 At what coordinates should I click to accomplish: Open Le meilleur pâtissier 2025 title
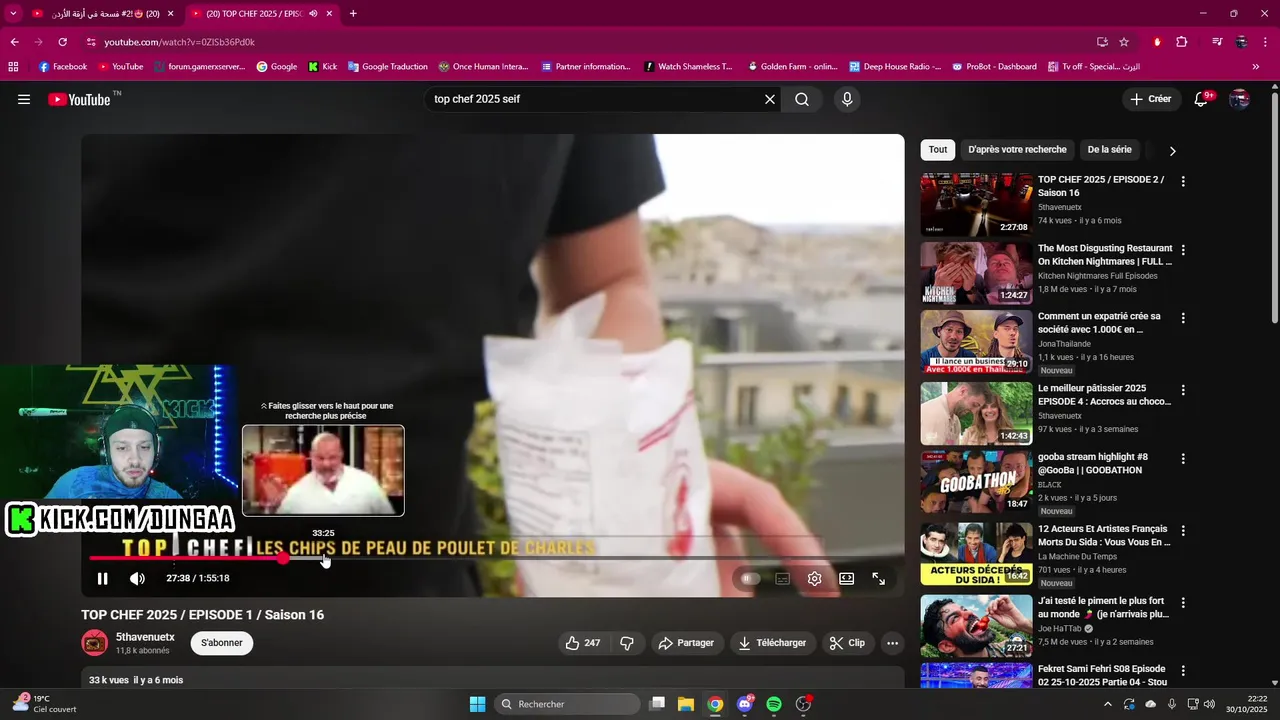[x=1104, y=395]
